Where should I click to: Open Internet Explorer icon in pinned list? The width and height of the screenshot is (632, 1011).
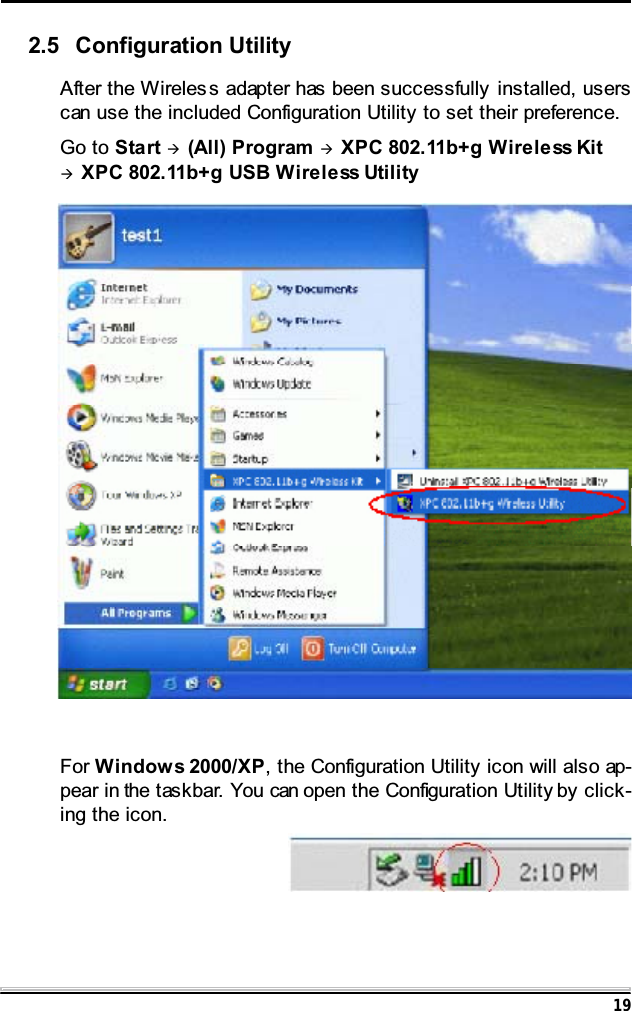[81, 294]
